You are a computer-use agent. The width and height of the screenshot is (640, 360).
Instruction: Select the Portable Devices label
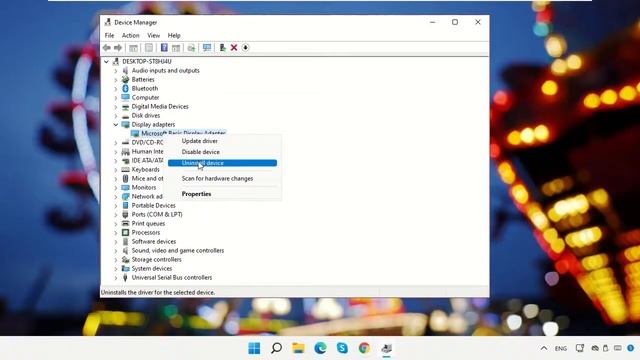[153, 205]
